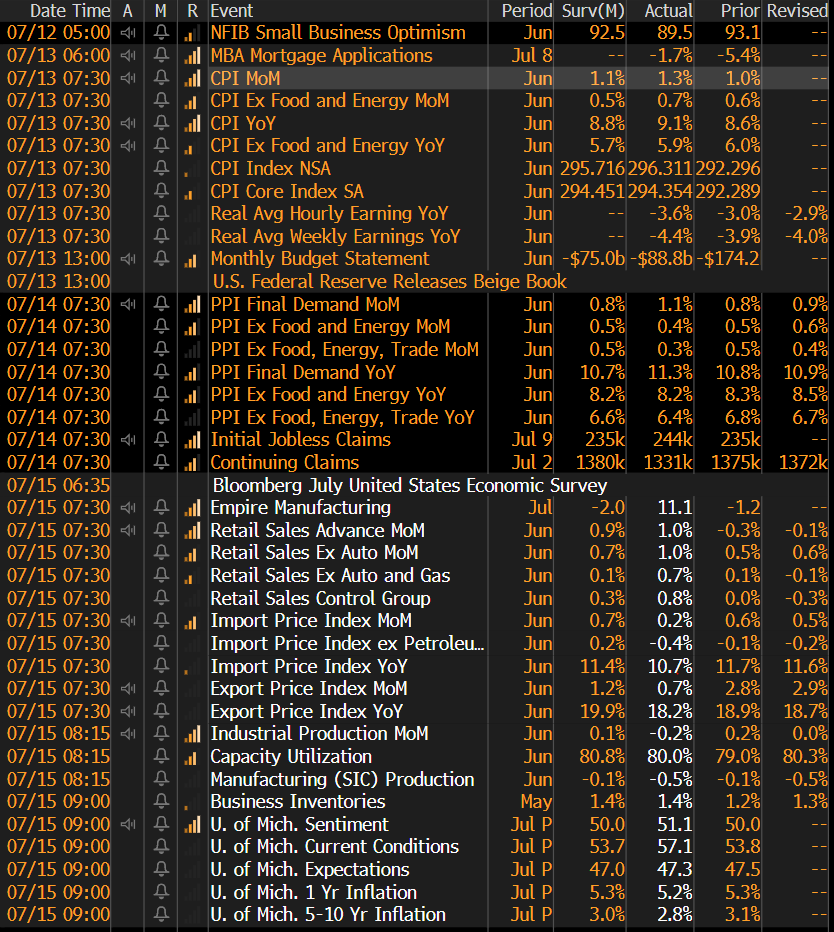This screenshot has width=834, height=932.
Task: Click relevance bars icon for Retail Sales Advance MoM
Action: (192, 530)
